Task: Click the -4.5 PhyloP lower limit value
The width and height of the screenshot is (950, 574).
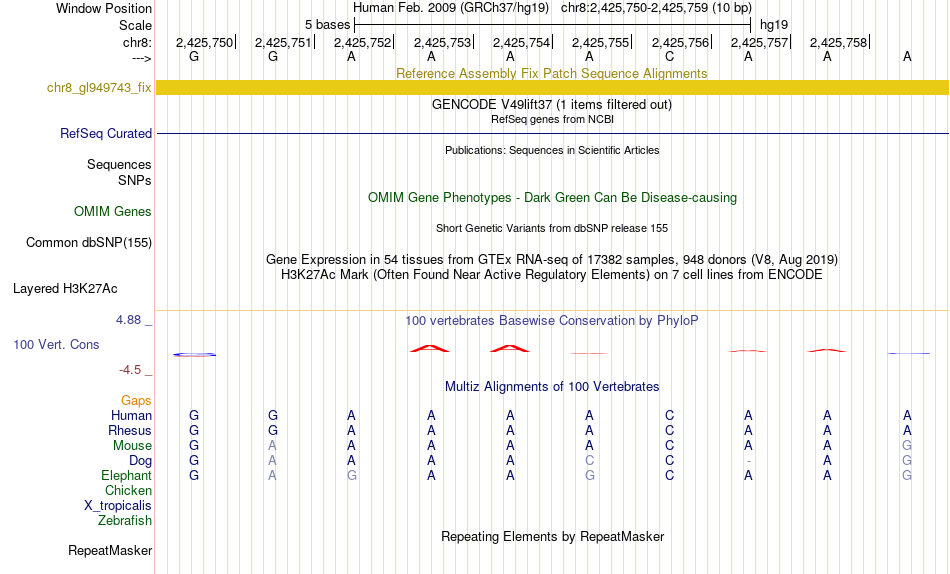Action: coord(130,370)
